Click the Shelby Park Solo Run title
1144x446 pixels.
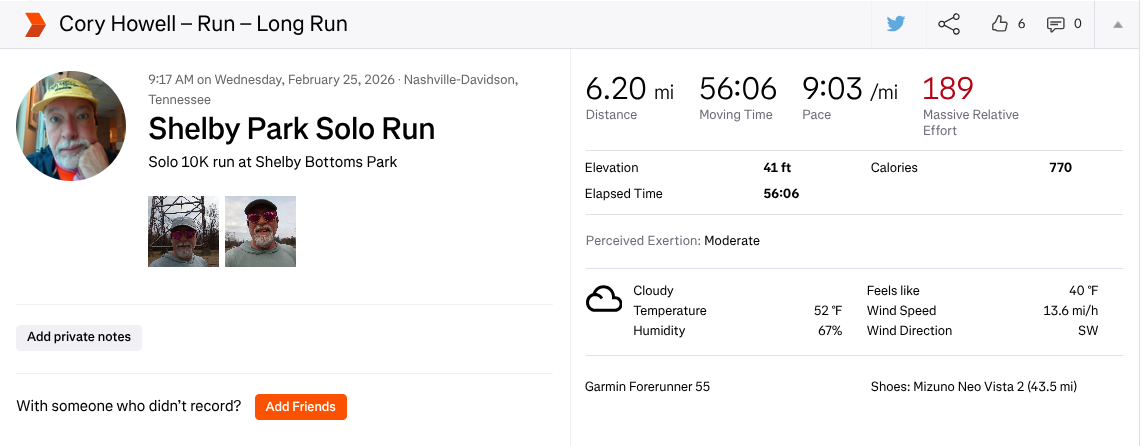pyautogui.click(x=291, y=129)
